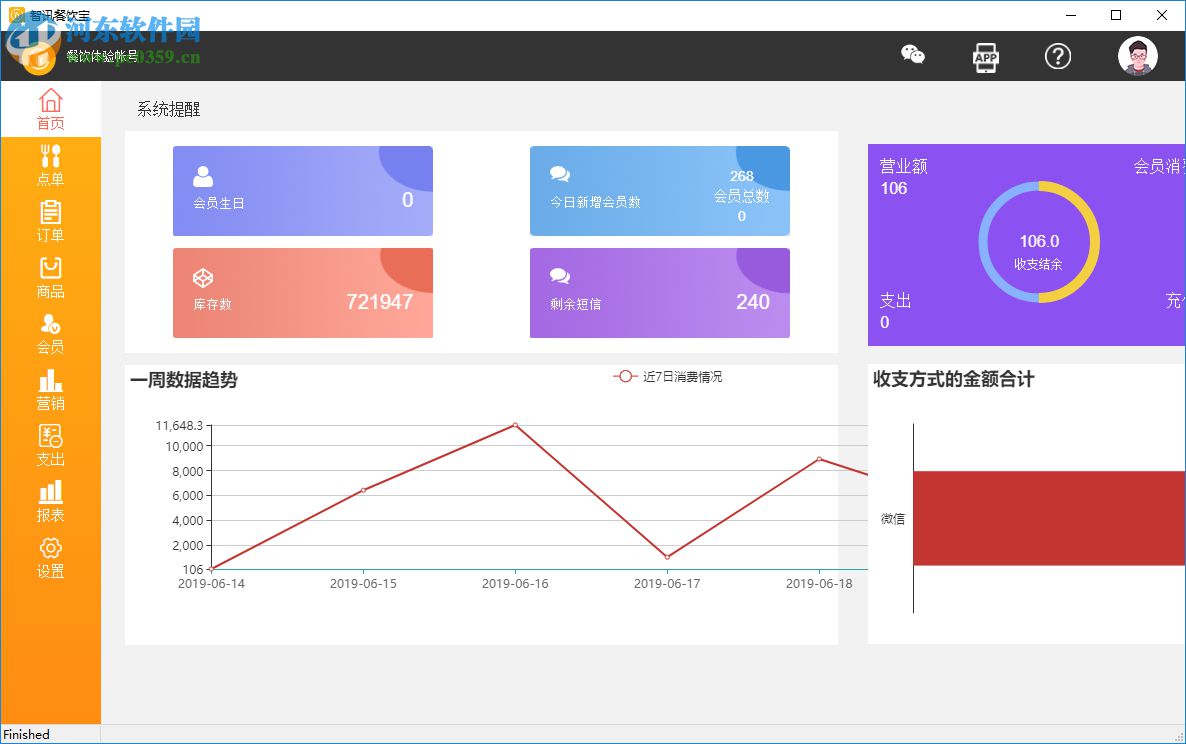The width and height of the screenshot is (1186, 744).
Task: Click the box icon on 库存数 card
Action: point(203,277)
